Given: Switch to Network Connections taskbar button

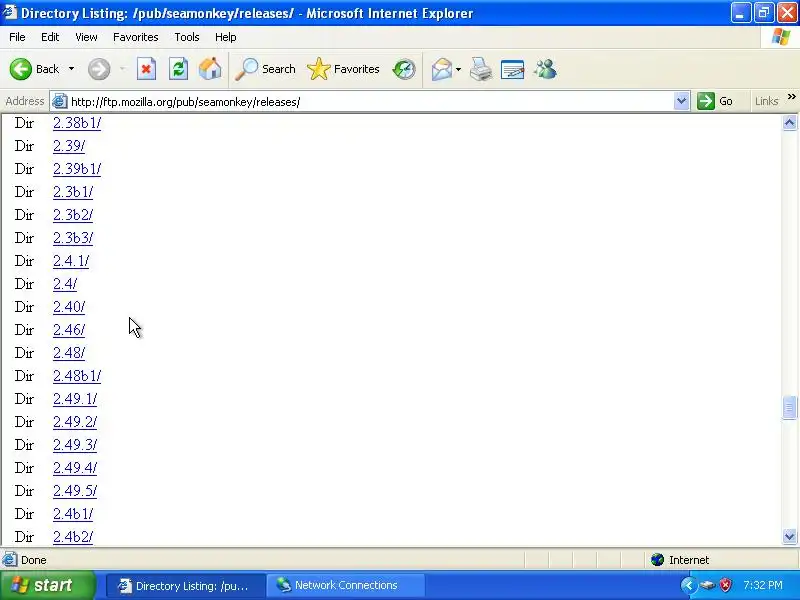Looking at the screenshot, I should pos(346,586).
